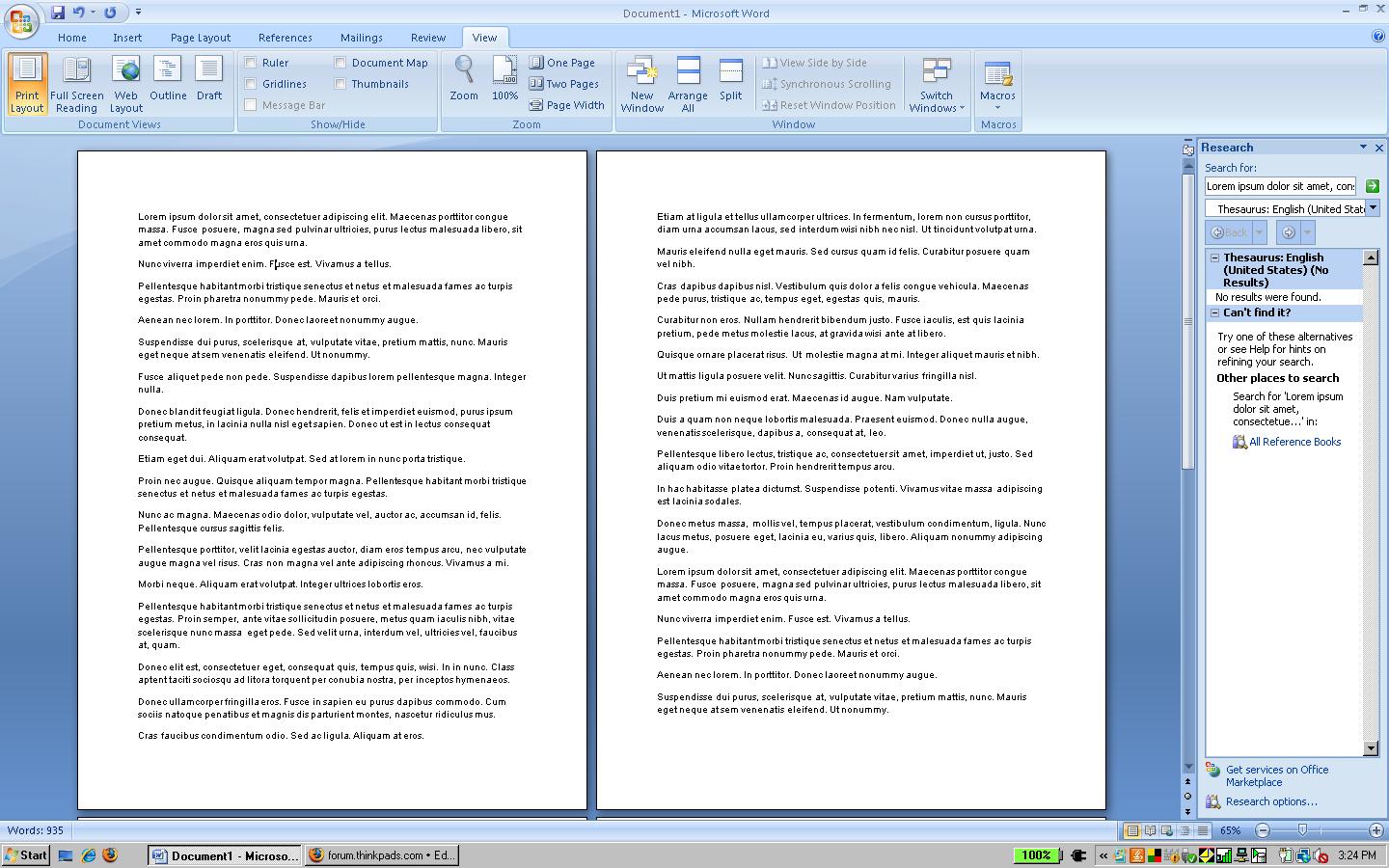Open the Thesaurus reference source dropdown
The height and width of the screenshot is (868, 1389).
(1373, 208)
